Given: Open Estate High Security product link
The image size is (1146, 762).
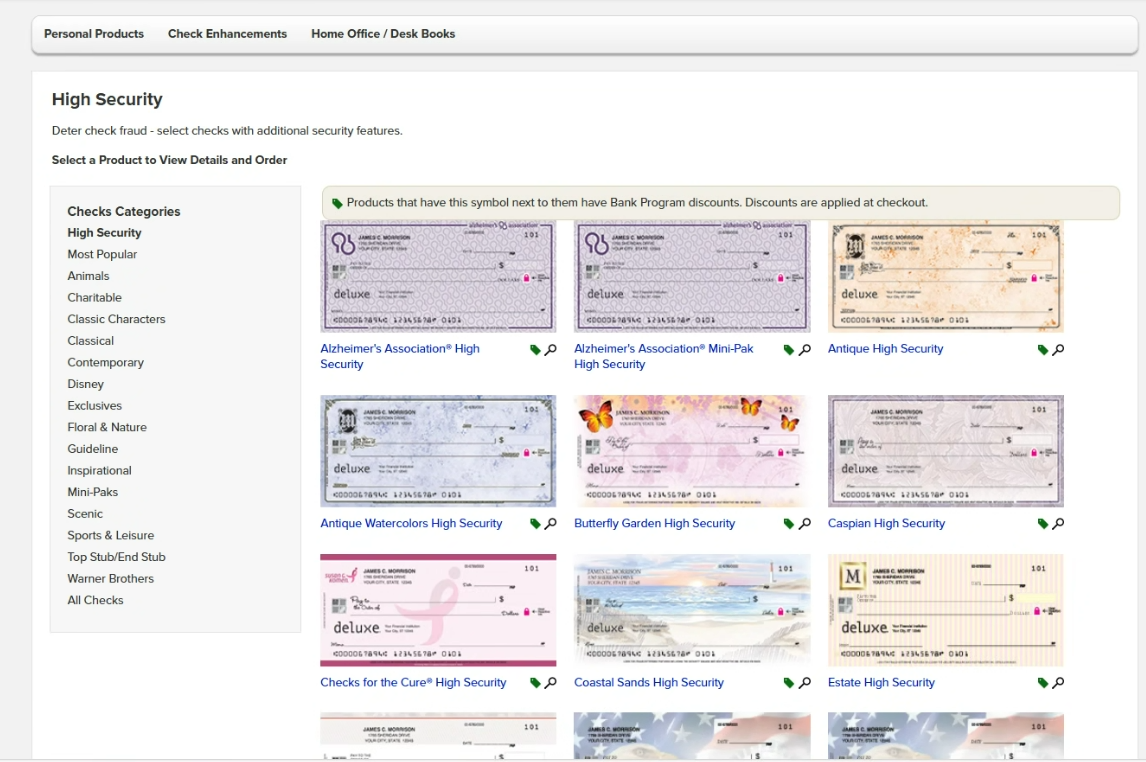Looking at the screenshot, I should 881,683.
